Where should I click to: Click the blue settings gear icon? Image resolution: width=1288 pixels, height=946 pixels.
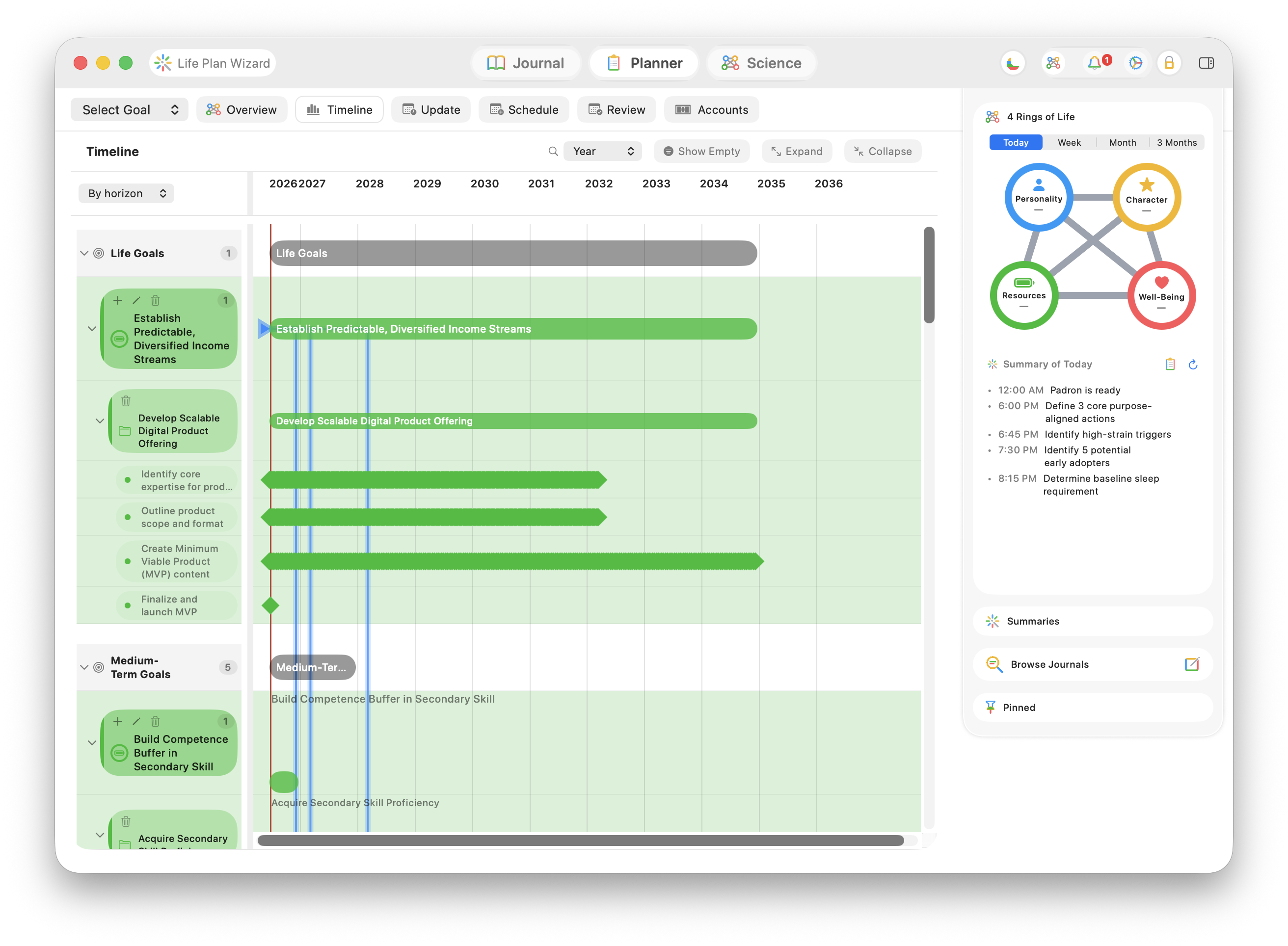[1135, 63]
